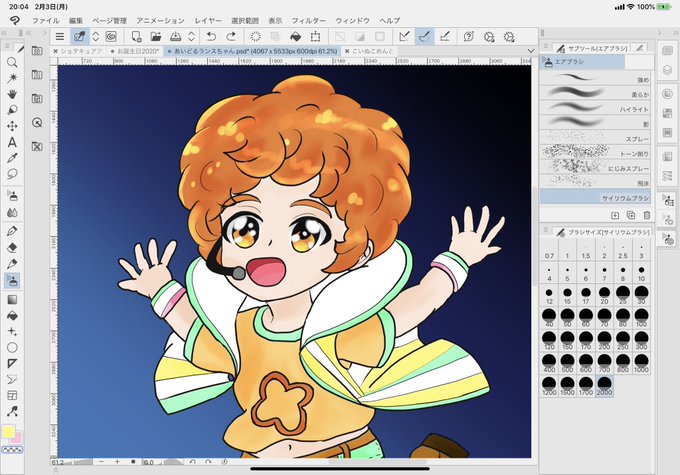This screenshot has height=475, width=680.
Task: Select the Zoom magnifier tool
Action: (x=12, y=62)
